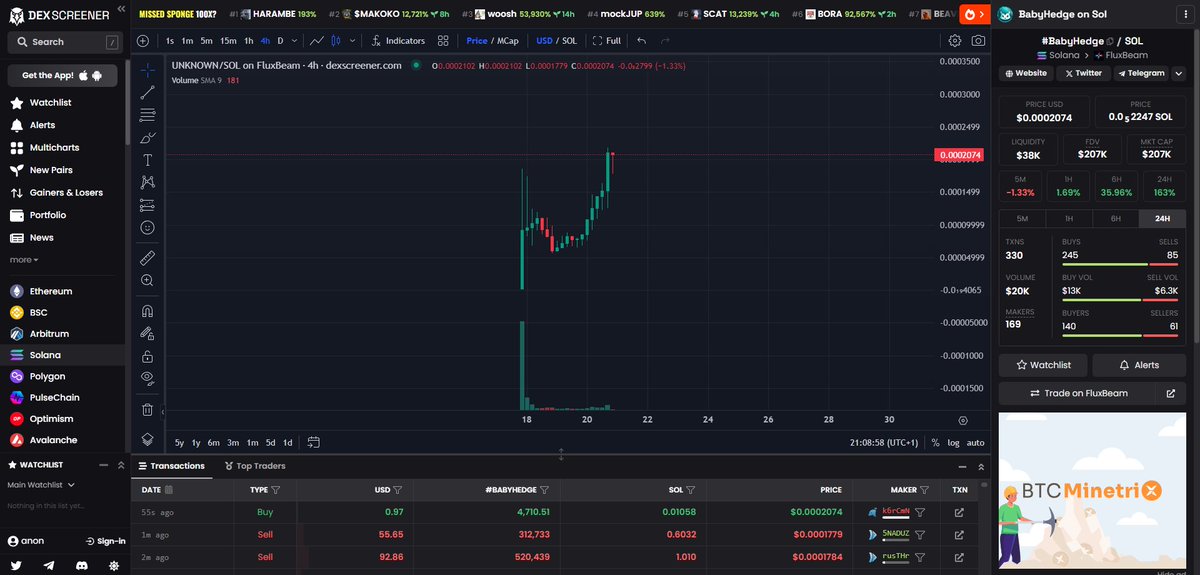The height and width of the screenshot is (575, 1200).
Task: Select the brush drawing tool
Action: coord(147,137)
